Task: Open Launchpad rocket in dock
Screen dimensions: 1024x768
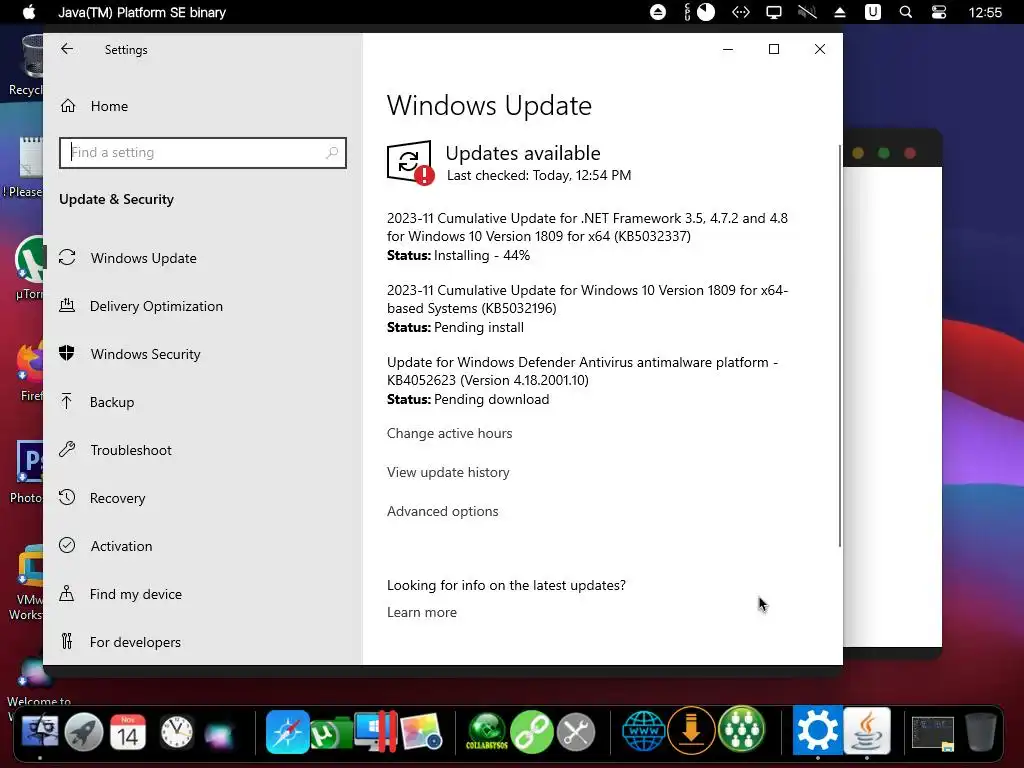Action: point(84,732)
